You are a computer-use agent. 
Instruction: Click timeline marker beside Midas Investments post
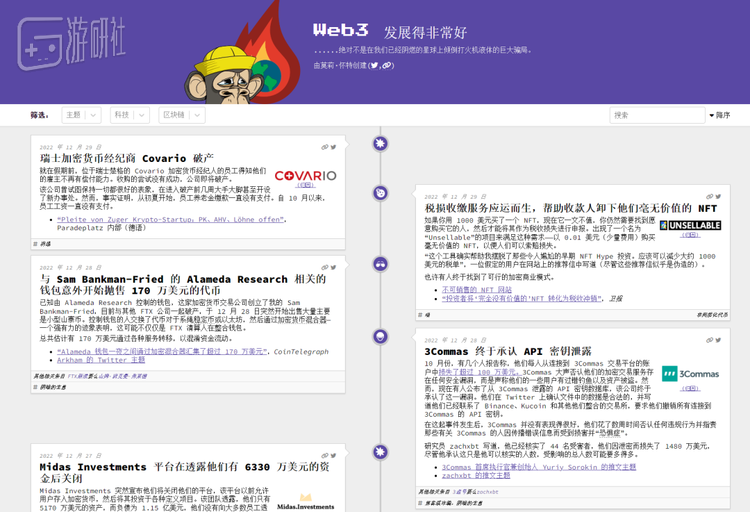pos(380,452)
